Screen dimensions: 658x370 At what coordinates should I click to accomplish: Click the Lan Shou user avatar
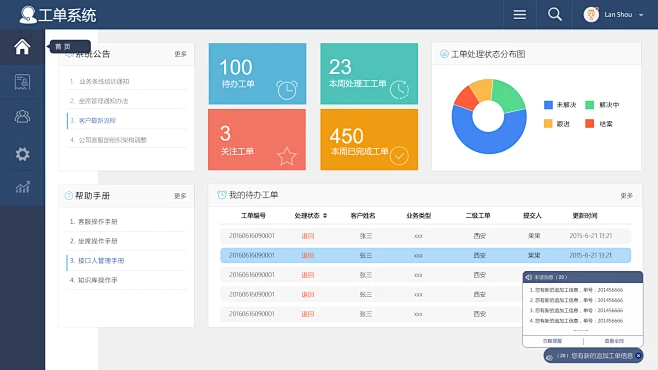[x=591, y=15]
